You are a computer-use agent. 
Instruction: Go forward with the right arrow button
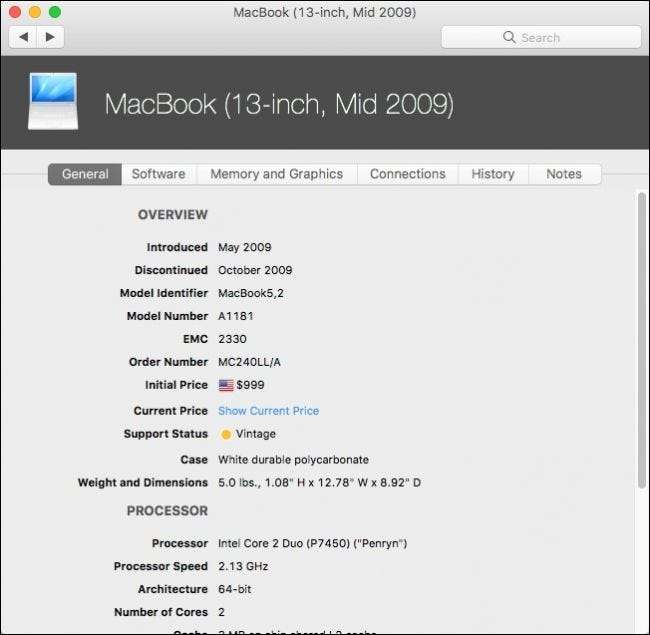click(x=50, y=37)
